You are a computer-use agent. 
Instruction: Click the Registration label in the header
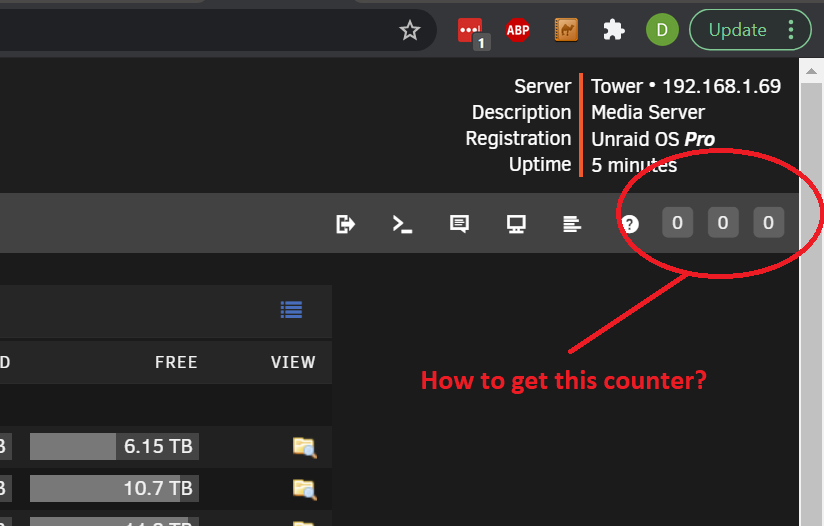click(518, 139)
